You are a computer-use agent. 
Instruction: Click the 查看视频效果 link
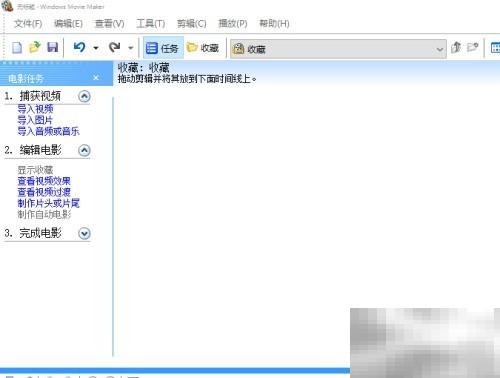point(44,181)
